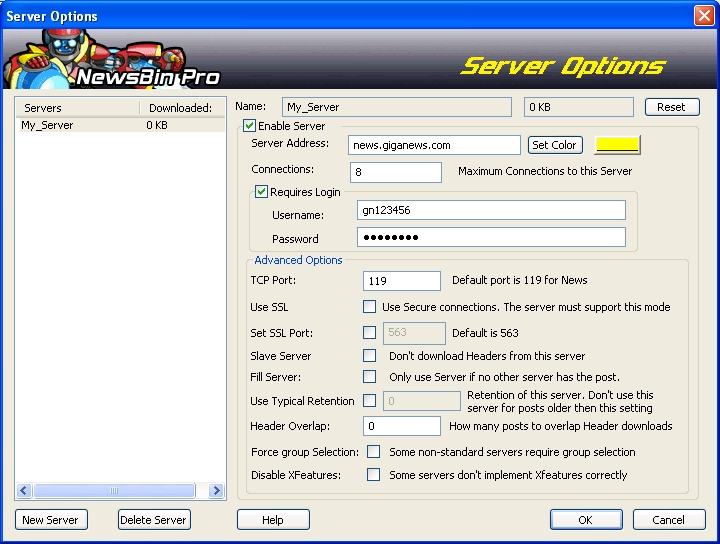Click the 0 KB cell in My_Server row
Viewport: 720px width, 544px height.
[157, 125]
